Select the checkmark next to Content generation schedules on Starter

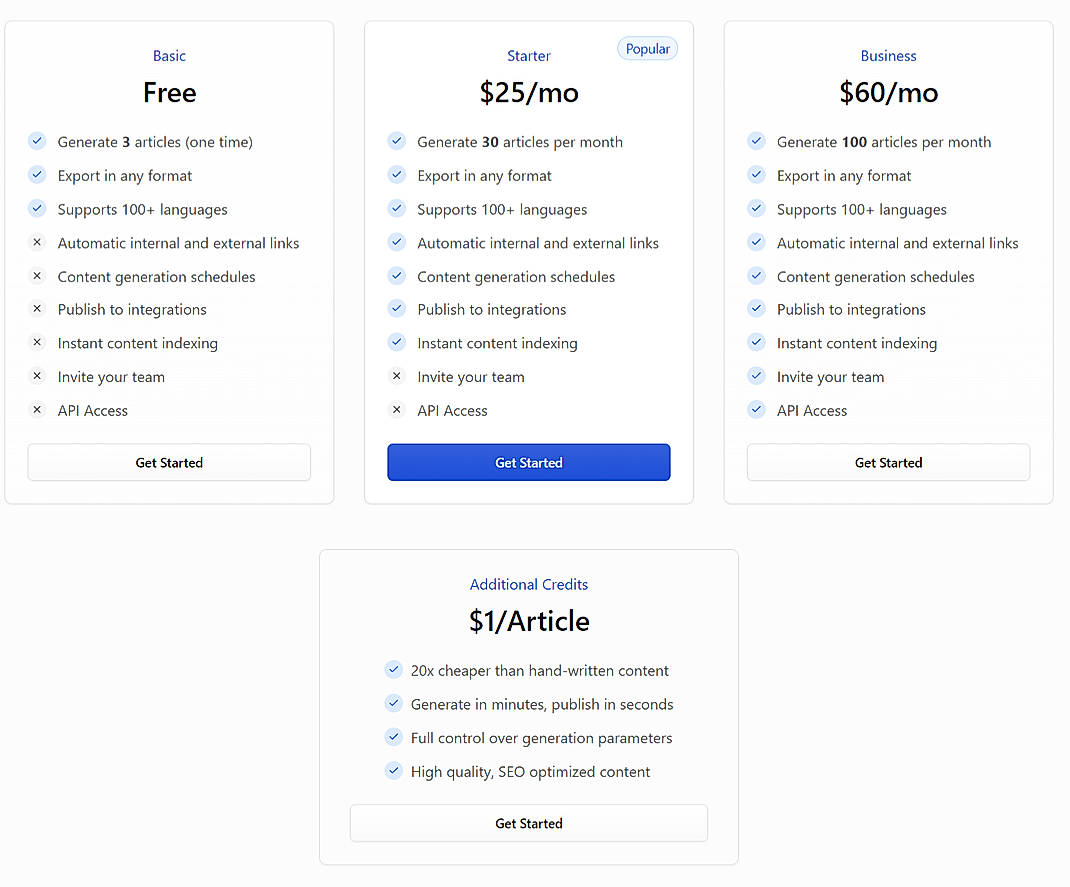pyautogui.click(x=397, y=276)
